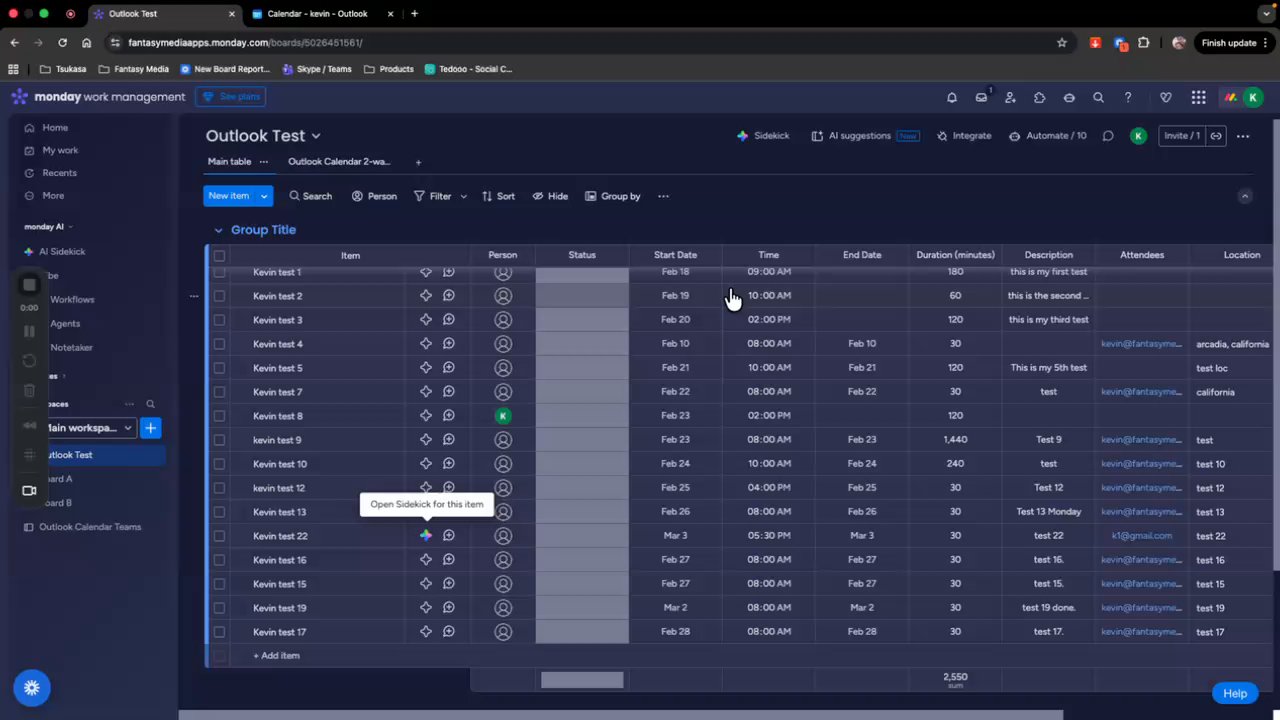Image resolution: width=1280 pixels, height=720 pixels.
Task: Set status color cell for Kevin test 17
Action: (x=582, y=632)
